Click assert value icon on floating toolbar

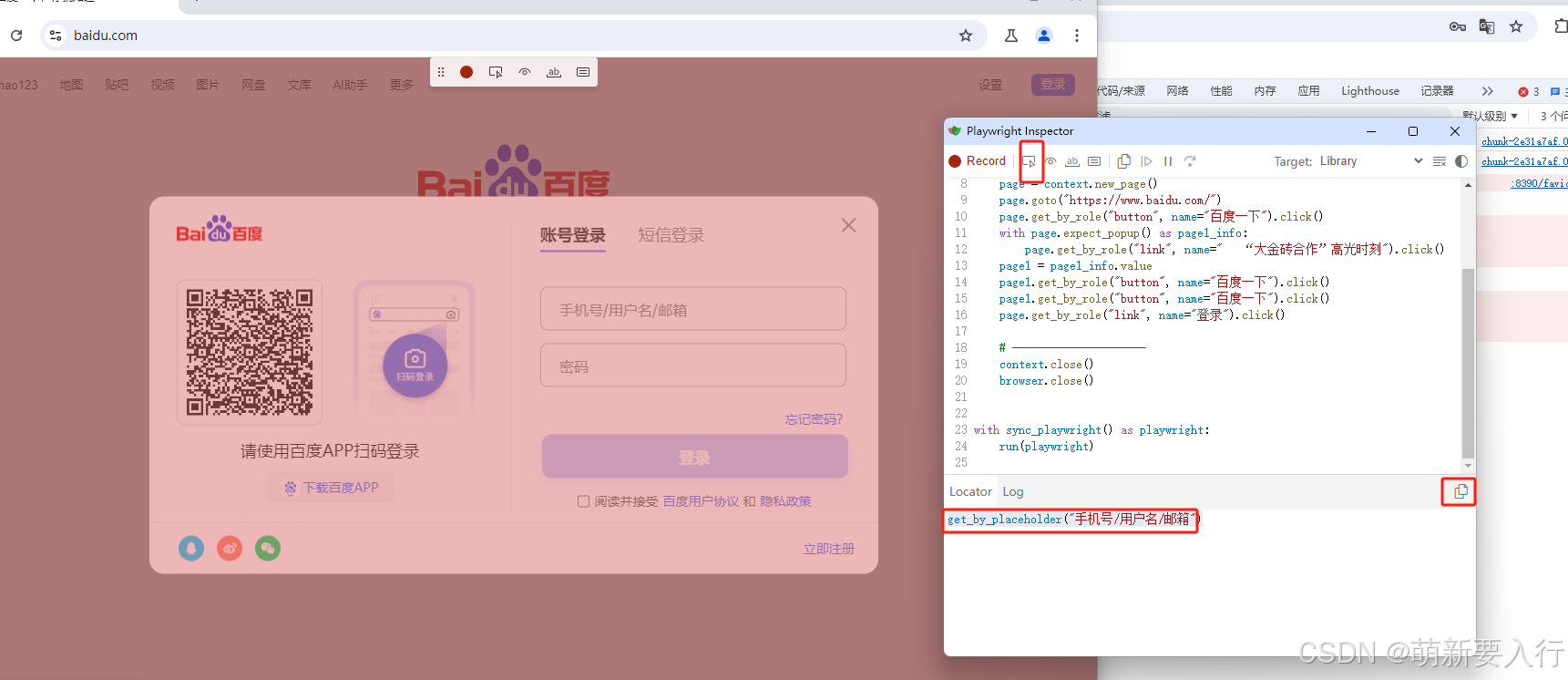coord(583,72)
